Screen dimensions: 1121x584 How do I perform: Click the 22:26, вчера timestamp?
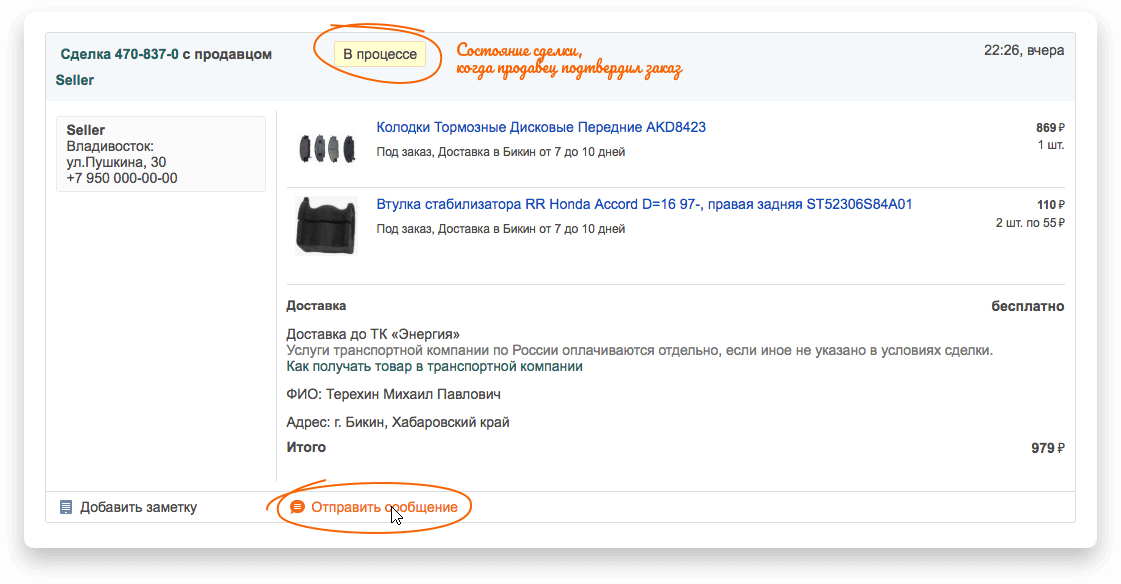point(1023,50)
